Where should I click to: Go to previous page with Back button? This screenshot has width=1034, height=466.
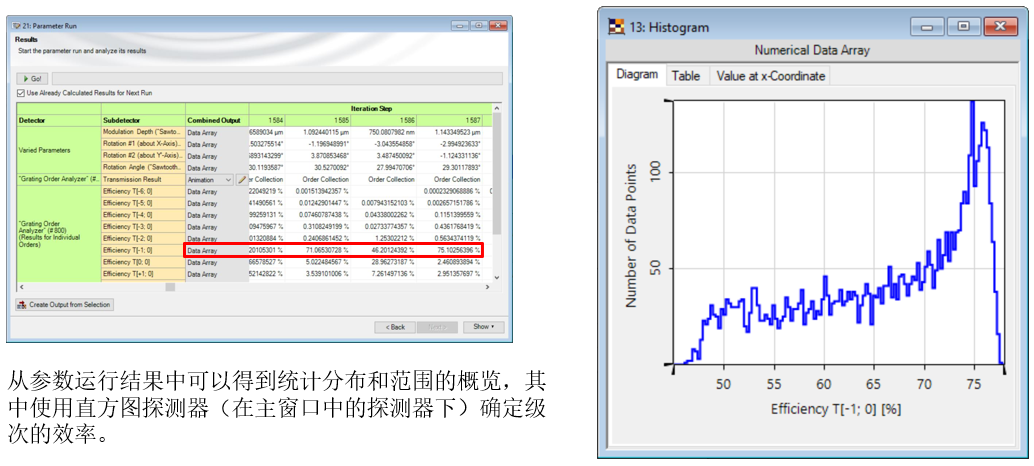click(x=394, y=326)
